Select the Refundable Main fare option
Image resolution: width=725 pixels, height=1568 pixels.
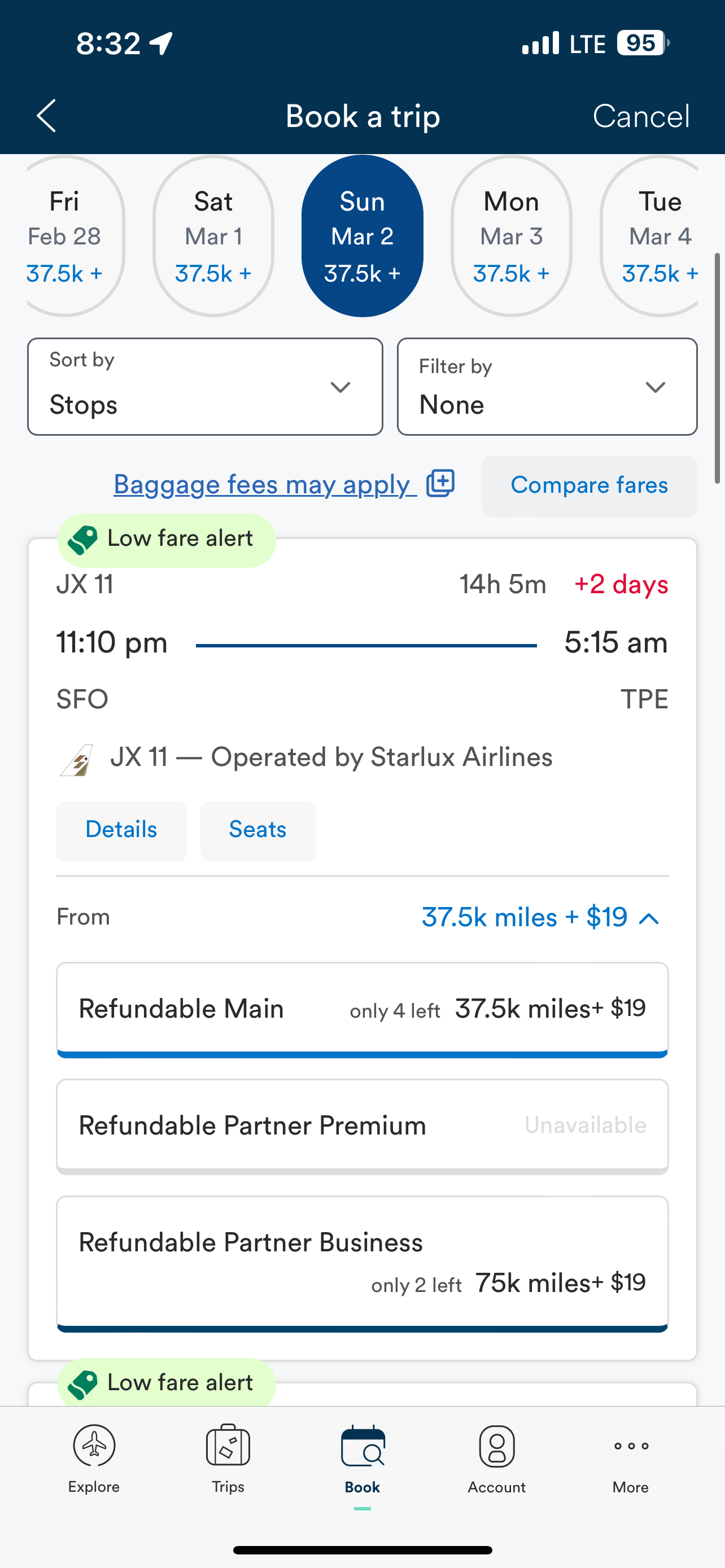tap(362, 1009)
